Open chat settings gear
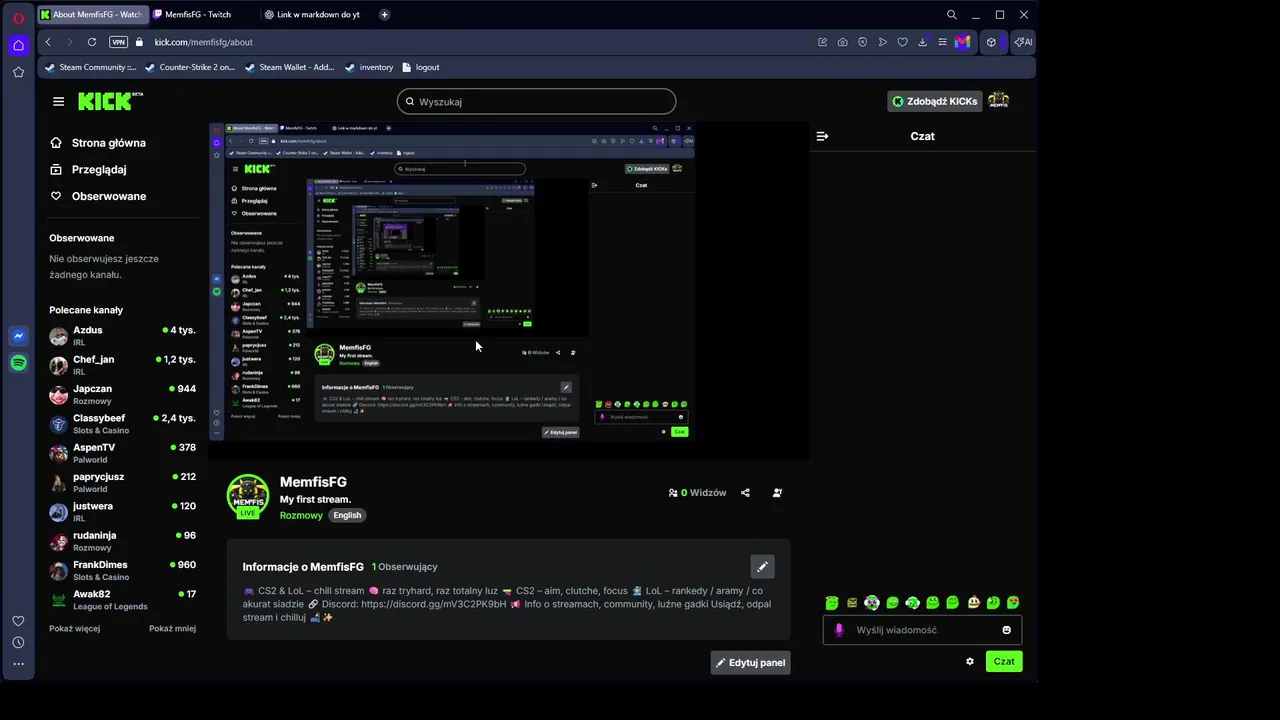1280x720 pixels. coord(969,661)
